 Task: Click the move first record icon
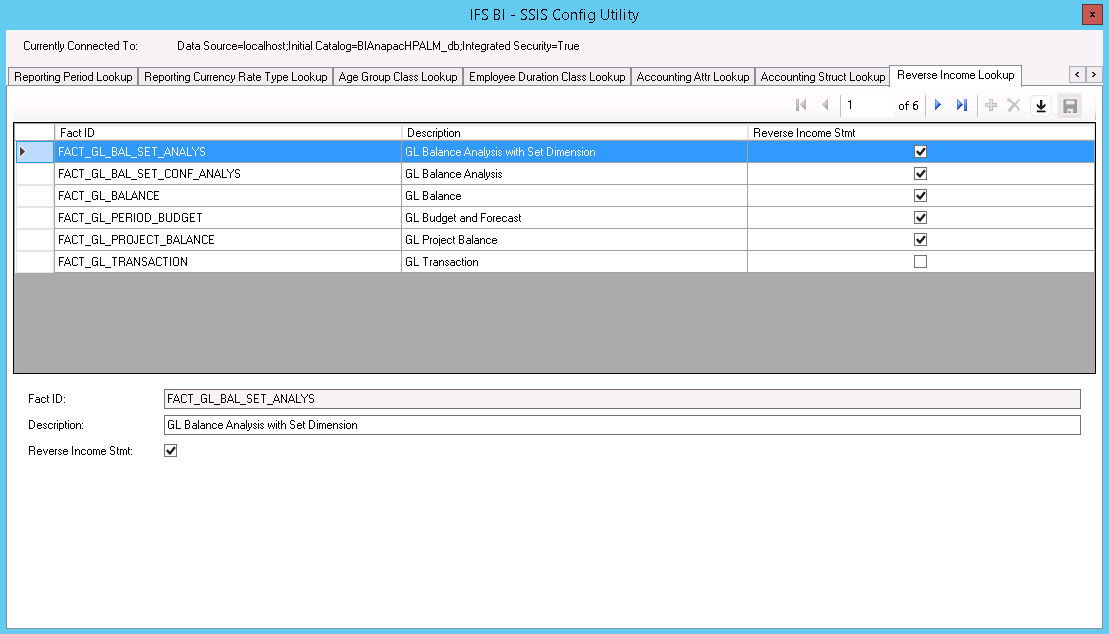tap(801, 105)
